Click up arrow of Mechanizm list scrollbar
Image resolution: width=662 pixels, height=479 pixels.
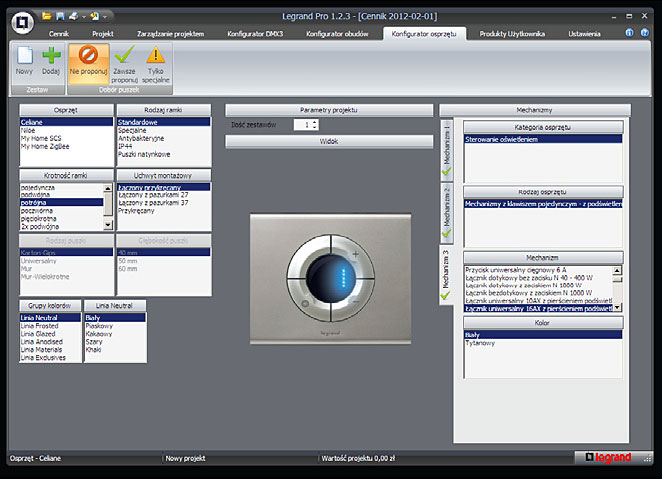coord(617,271)
